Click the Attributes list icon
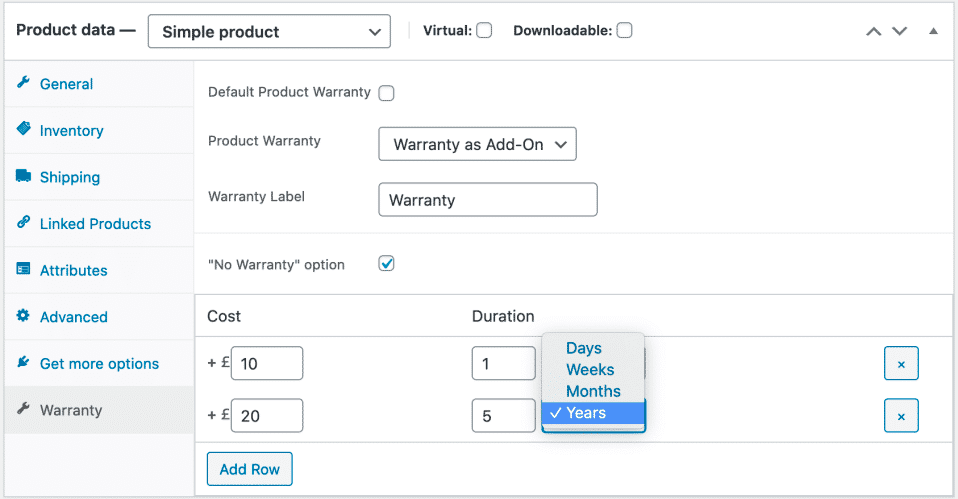 point(23,269)
